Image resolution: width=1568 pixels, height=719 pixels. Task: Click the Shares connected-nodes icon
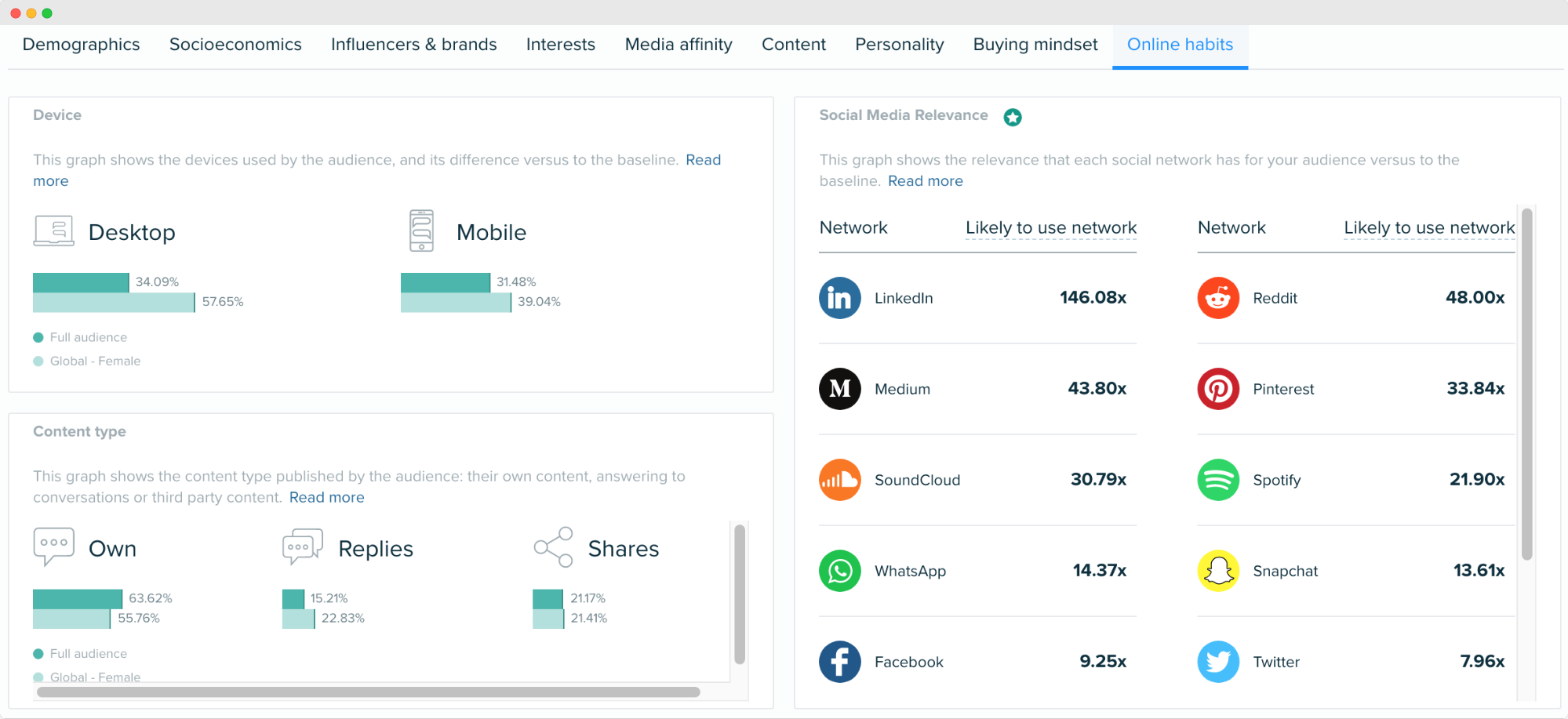(553, 547)
